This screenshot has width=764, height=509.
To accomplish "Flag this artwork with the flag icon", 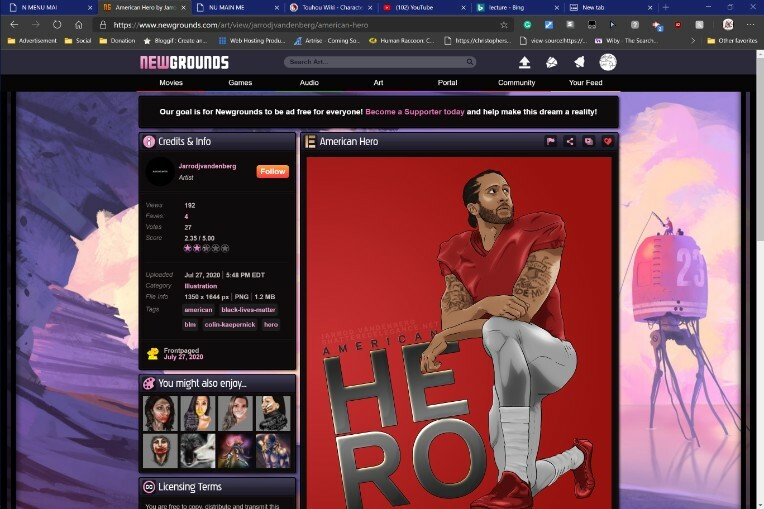I will click(x=551, y=141).
